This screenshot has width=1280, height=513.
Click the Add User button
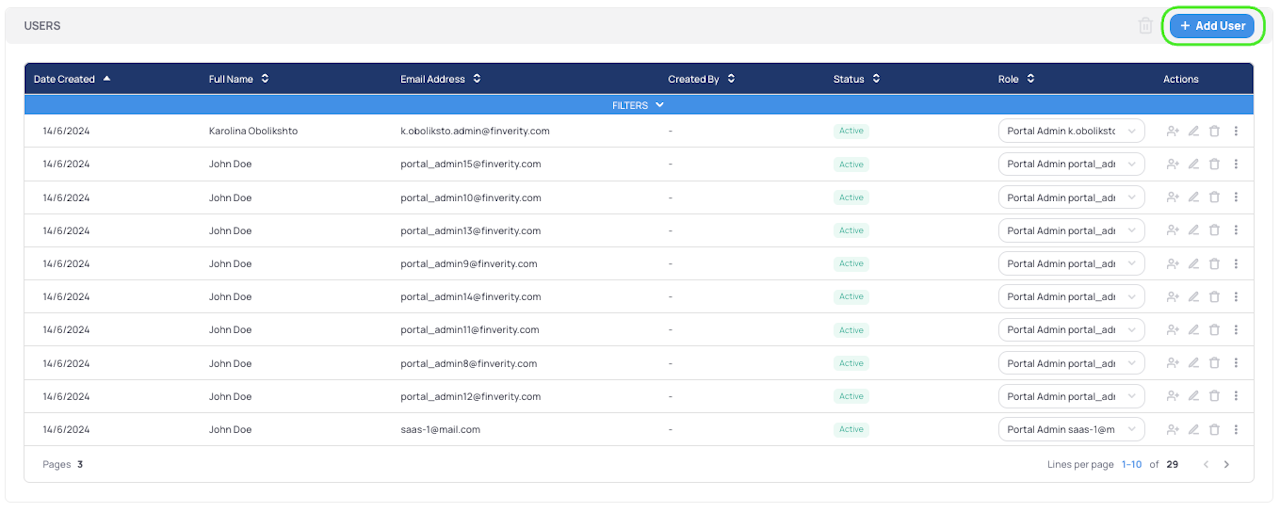[x=1212, y=26]
